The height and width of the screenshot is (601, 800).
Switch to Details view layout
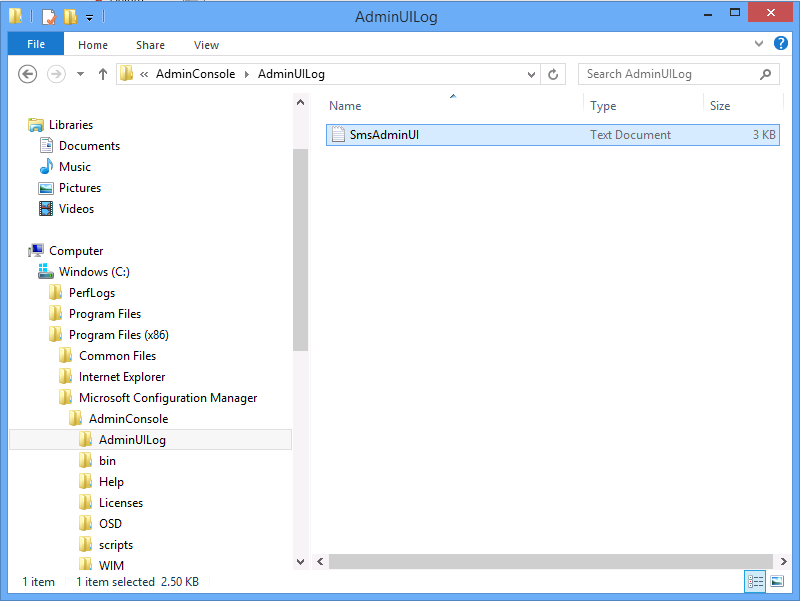[755, 581]
